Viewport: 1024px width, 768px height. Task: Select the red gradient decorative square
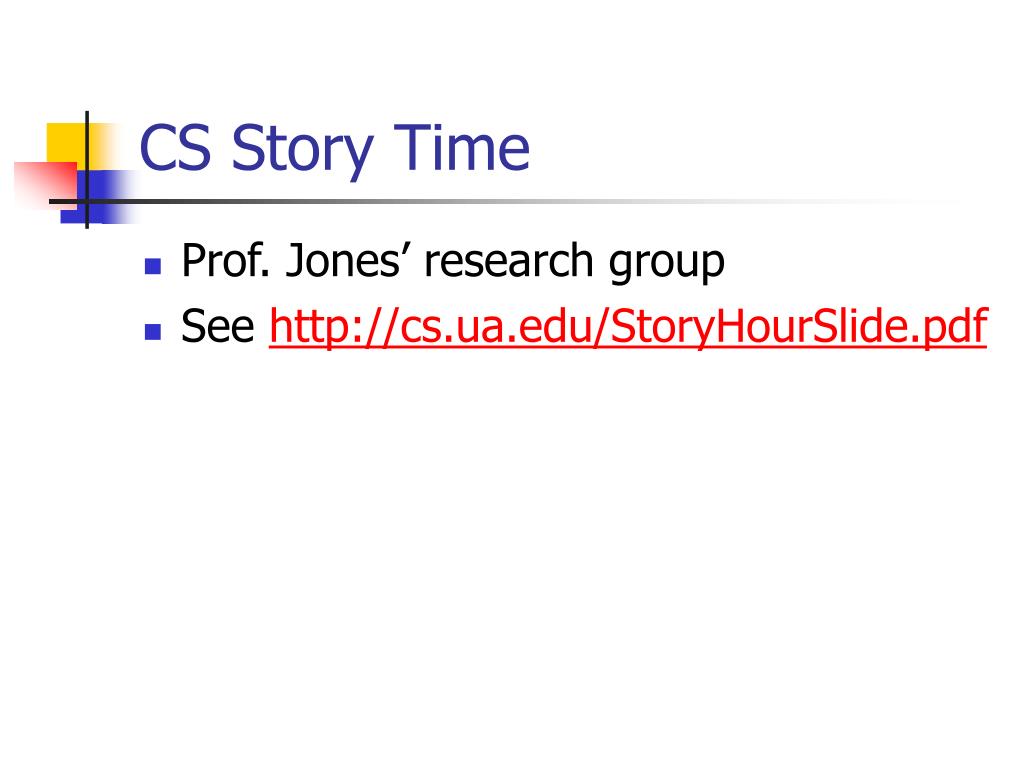(x=44, y=184)
